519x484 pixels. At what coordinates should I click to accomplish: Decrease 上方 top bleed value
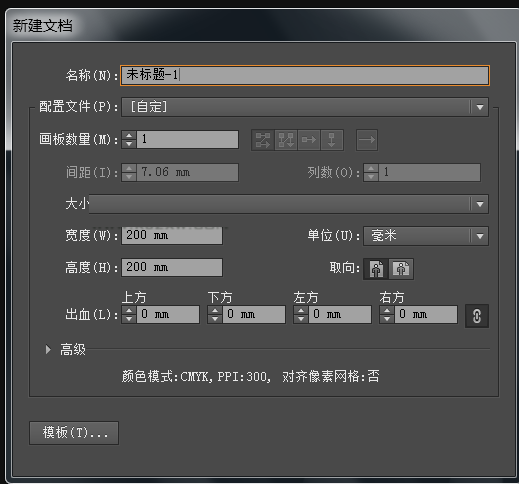(x=129, y=319)
